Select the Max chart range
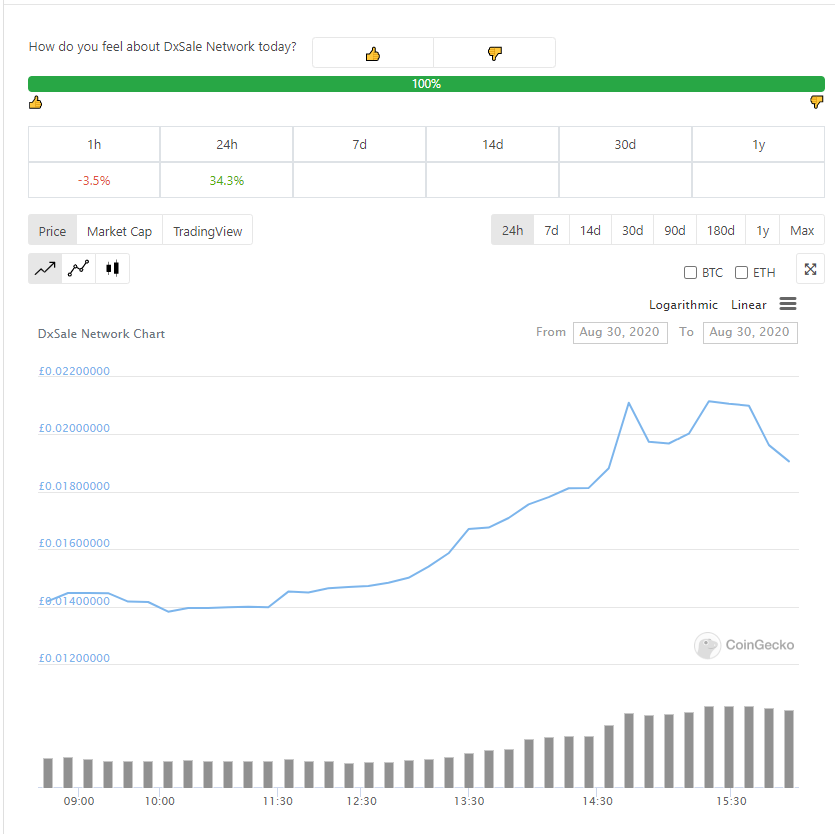This screenshot has width=835, height=834. pos(802,230)
